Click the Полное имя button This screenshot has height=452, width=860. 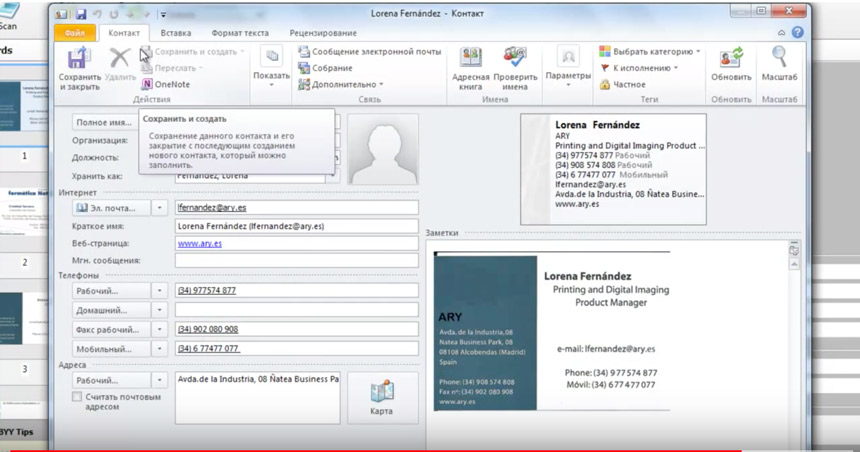(x=105, y=122)
